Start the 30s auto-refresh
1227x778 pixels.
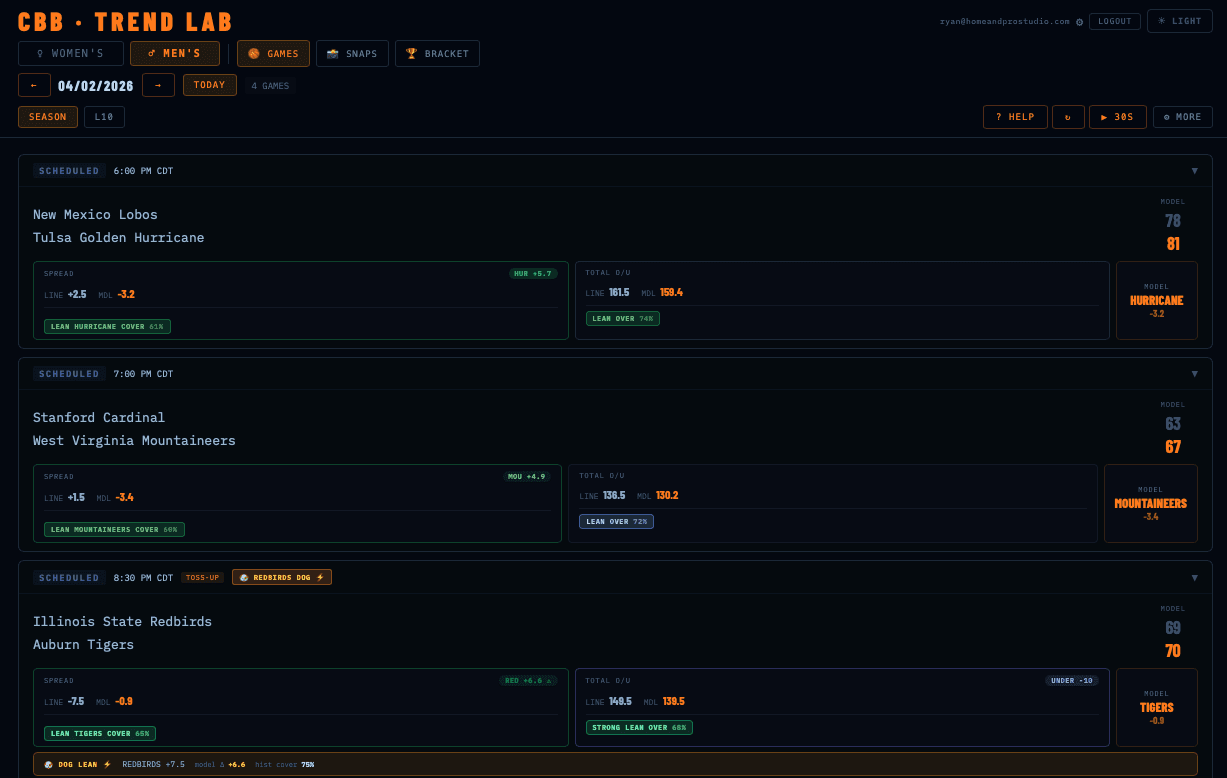pyautogui.click(x=1117, y=117)
